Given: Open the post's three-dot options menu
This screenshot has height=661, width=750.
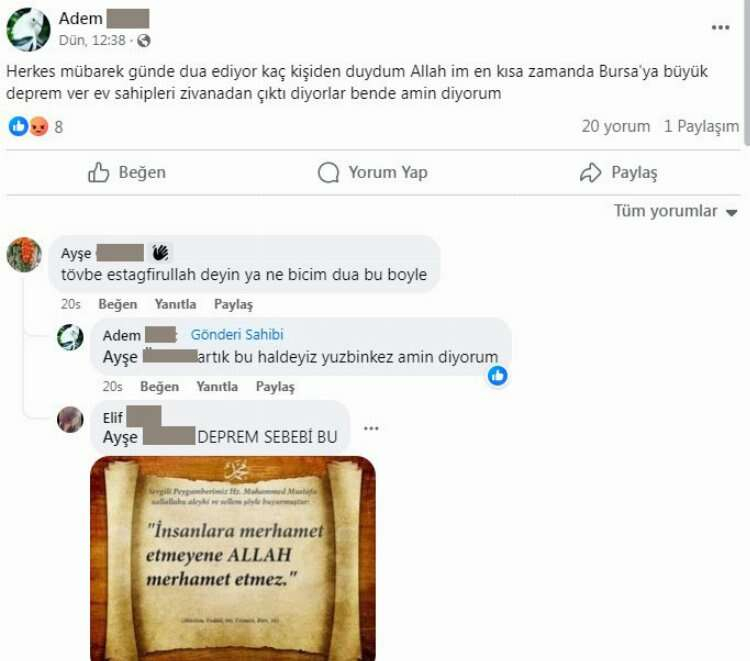Looking at the screenshot, I should point(720,27).
